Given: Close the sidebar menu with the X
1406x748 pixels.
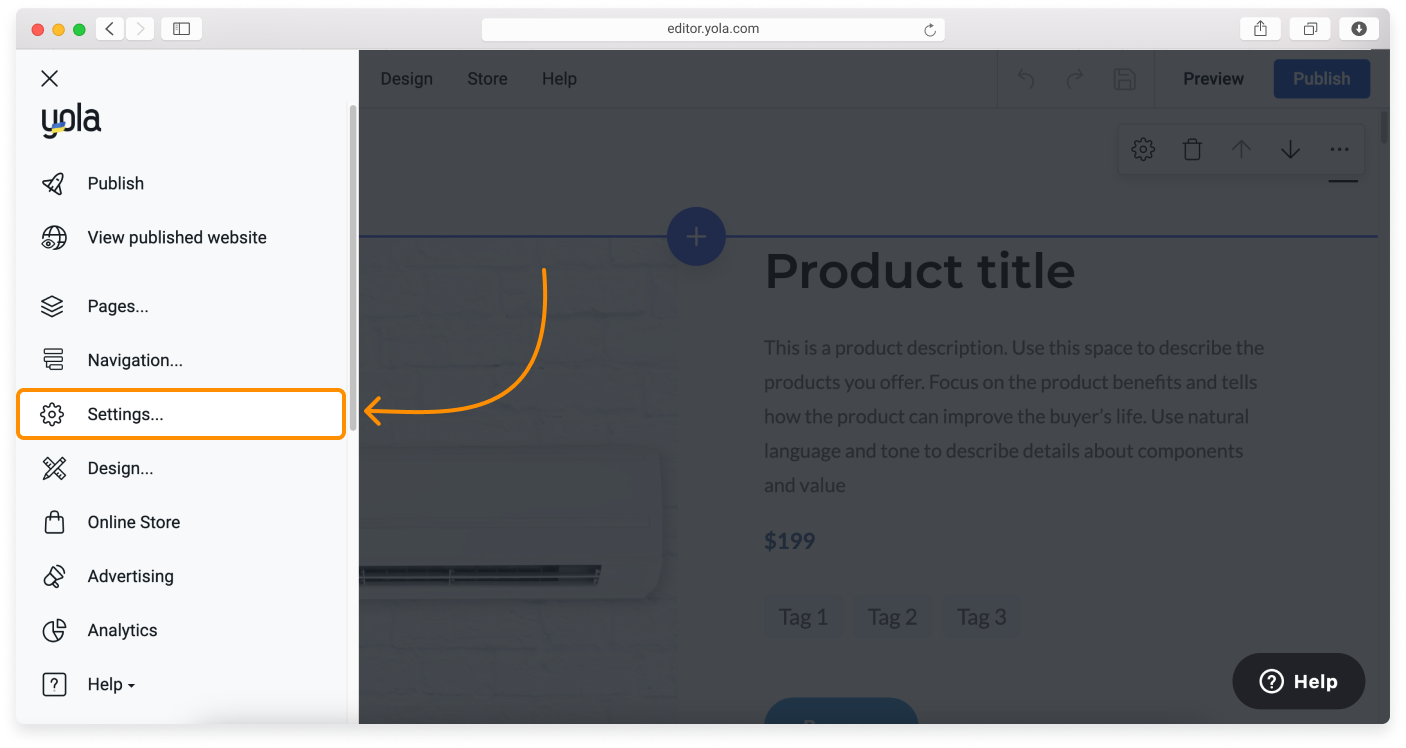Looking at the screenshot, I should pyautogui.click(x=49, y=77).
